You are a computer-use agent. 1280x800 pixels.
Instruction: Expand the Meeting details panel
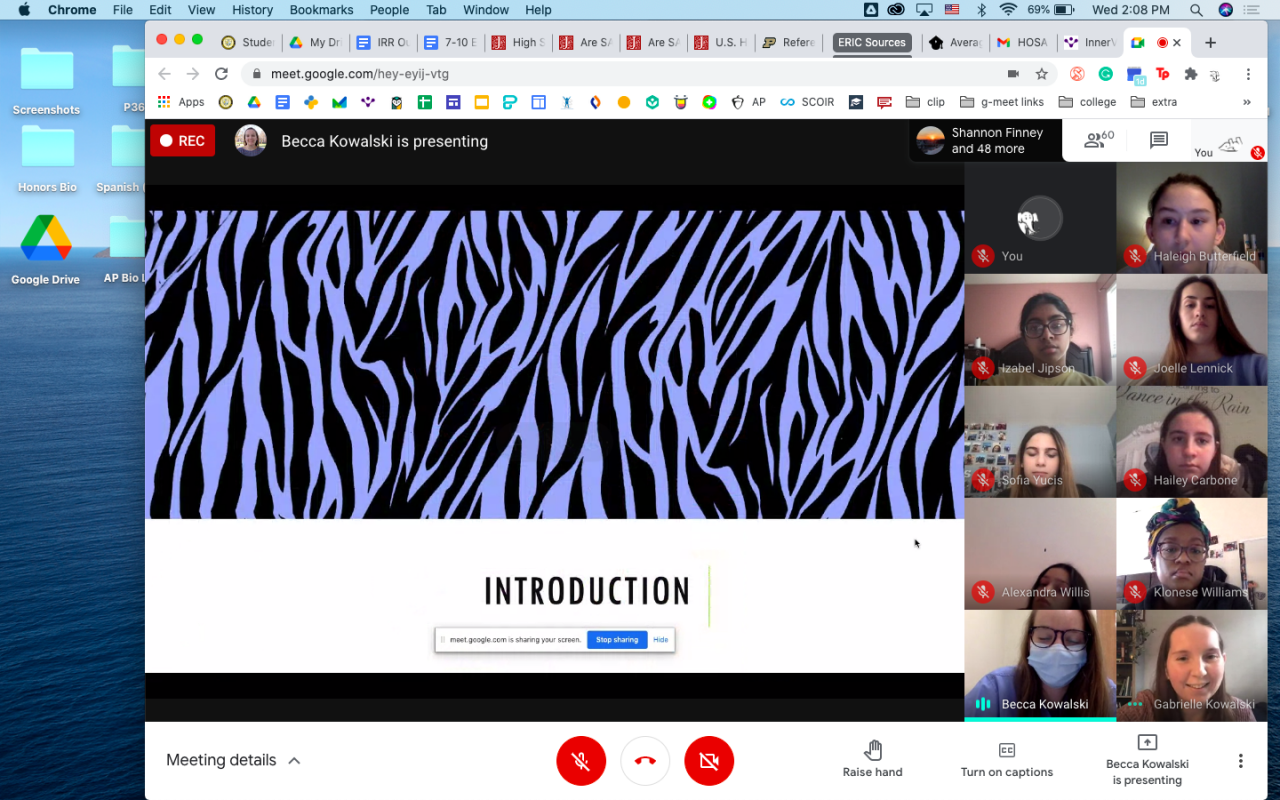click(x=233, y=760)
